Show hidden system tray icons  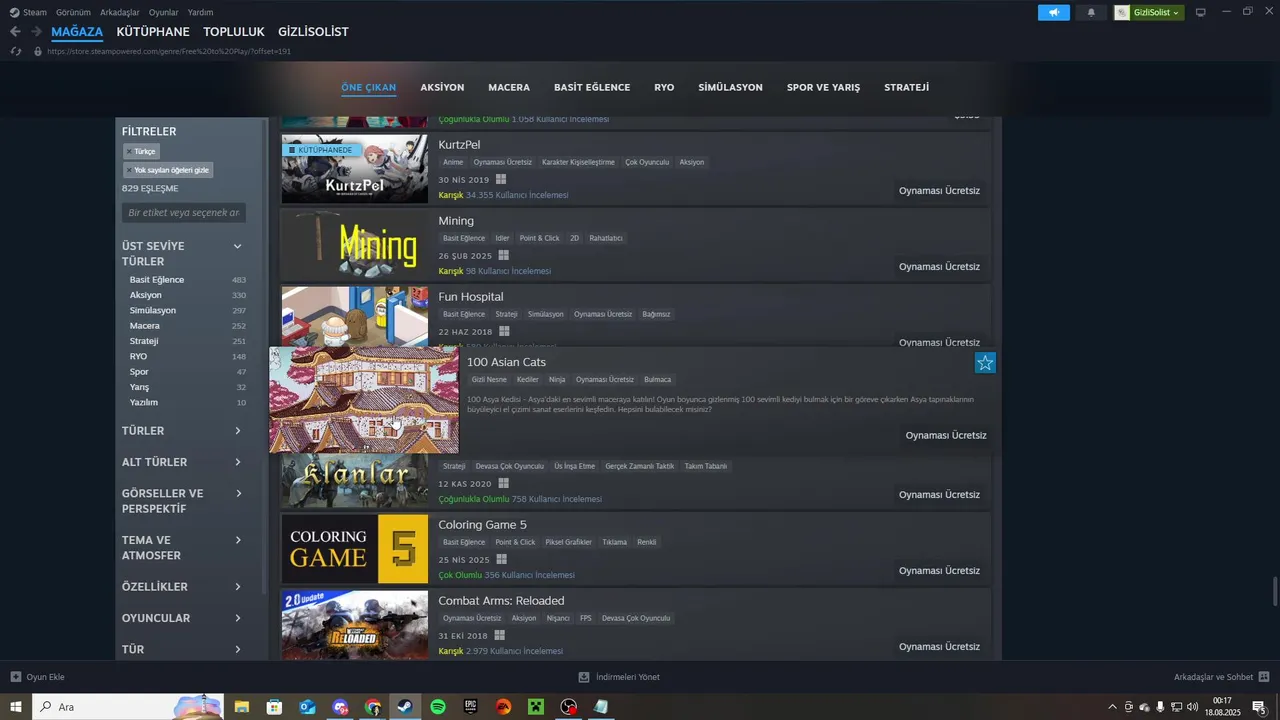tap(1112, 707)
